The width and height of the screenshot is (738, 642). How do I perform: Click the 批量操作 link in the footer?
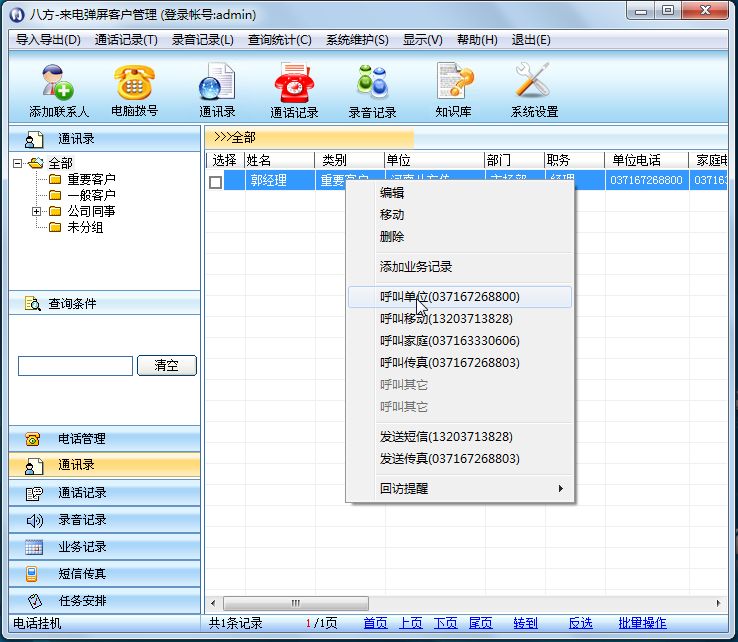643,623
